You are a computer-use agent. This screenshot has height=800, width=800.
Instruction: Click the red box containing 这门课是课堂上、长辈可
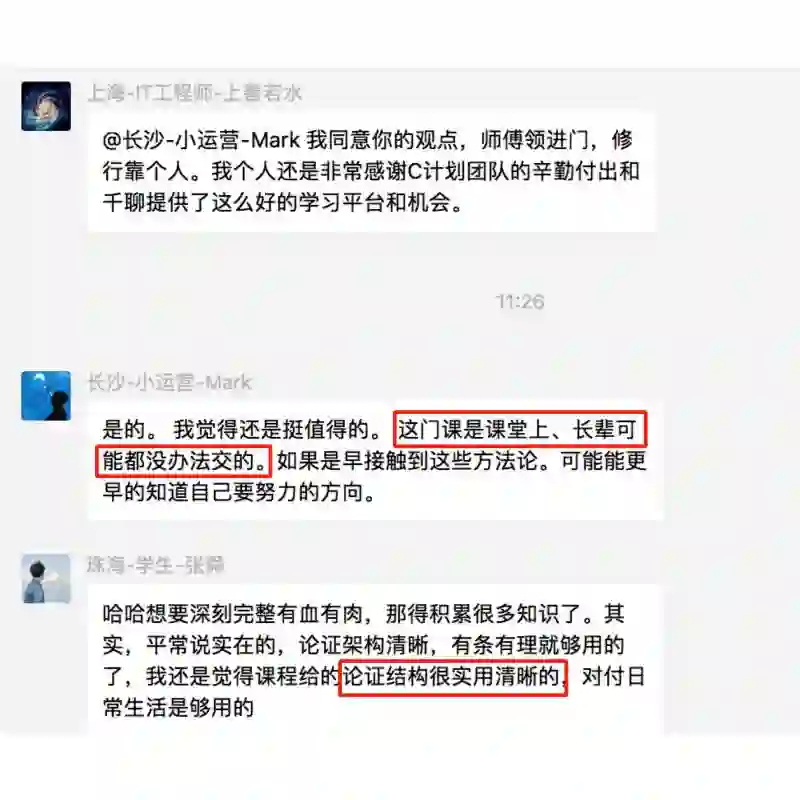tap(520, 429)
